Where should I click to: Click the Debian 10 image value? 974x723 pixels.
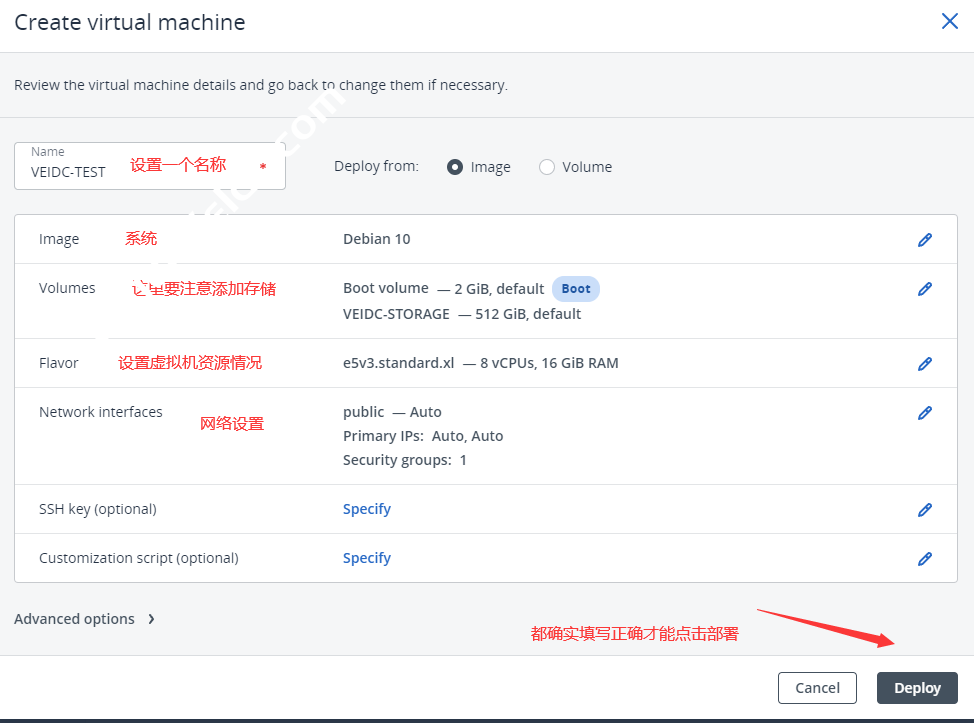point(376,239)
